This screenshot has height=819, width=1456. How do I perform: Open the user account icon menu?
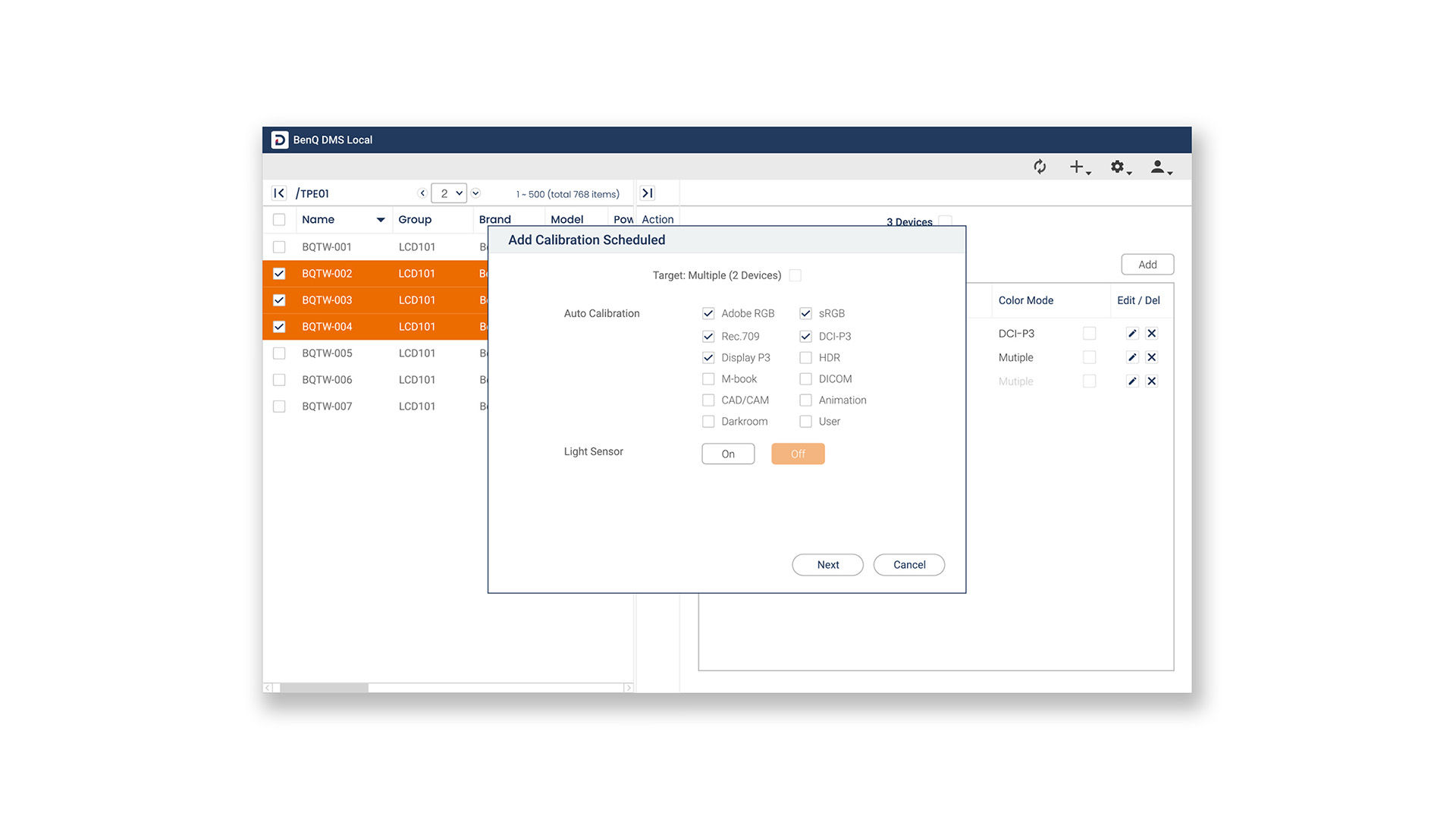1159,167
